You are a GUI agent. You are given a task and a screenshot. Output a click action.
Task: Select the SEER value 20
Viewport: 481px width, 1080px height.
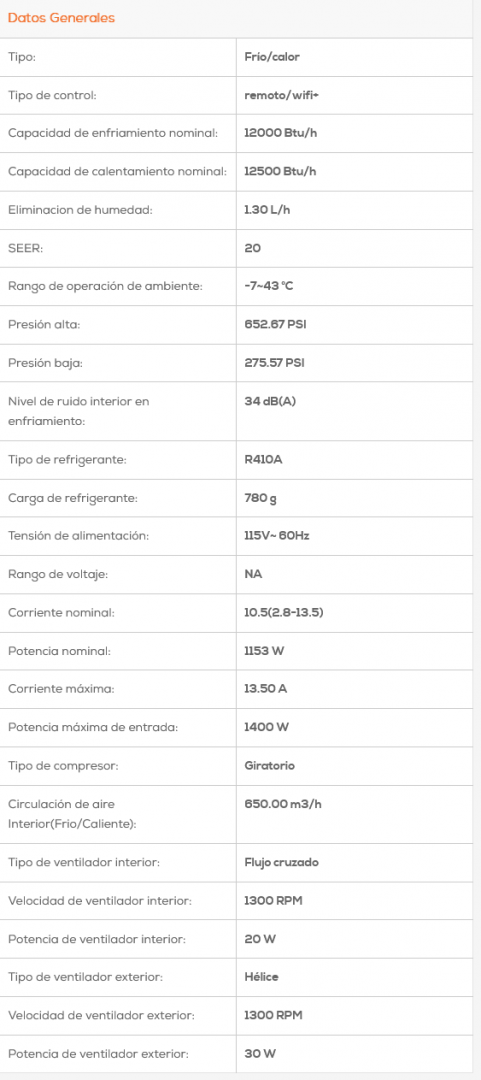tap(253, 249)
